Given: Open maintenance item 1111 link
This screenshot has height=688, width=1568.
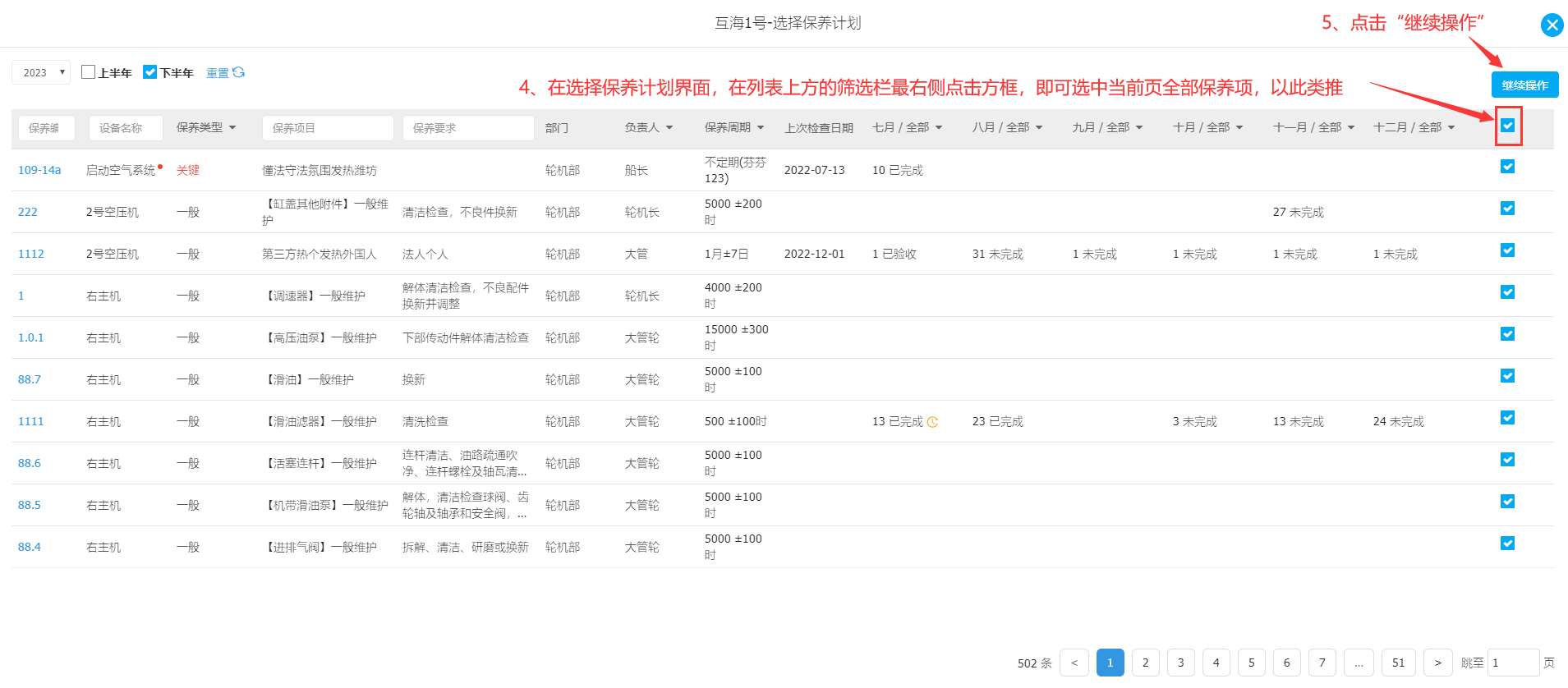Looking at the screenshot, I should click(x=31, y=421).
